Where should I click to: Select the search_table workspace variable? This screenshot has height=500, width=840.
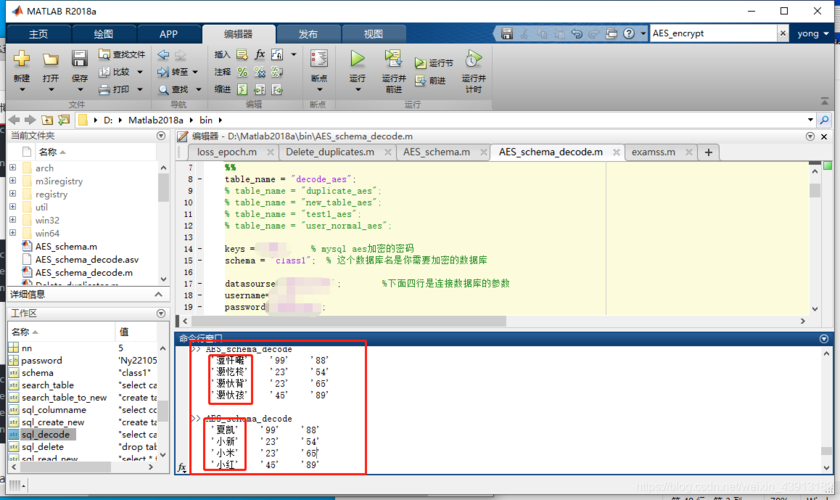(48, 385)
